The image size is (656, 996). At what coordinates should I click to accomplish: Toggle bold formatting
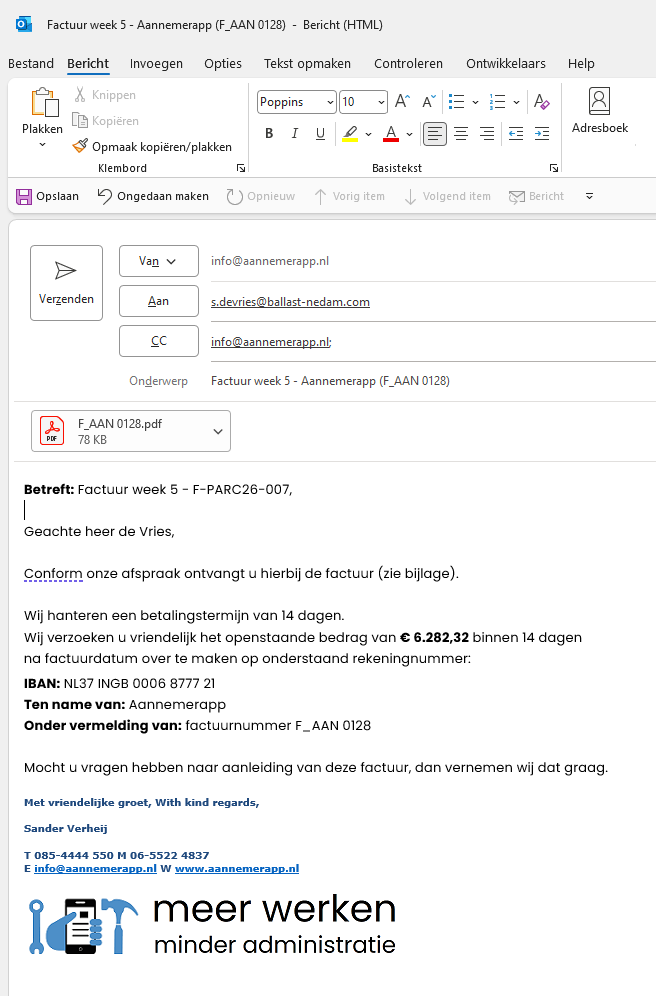coord(269,134)
